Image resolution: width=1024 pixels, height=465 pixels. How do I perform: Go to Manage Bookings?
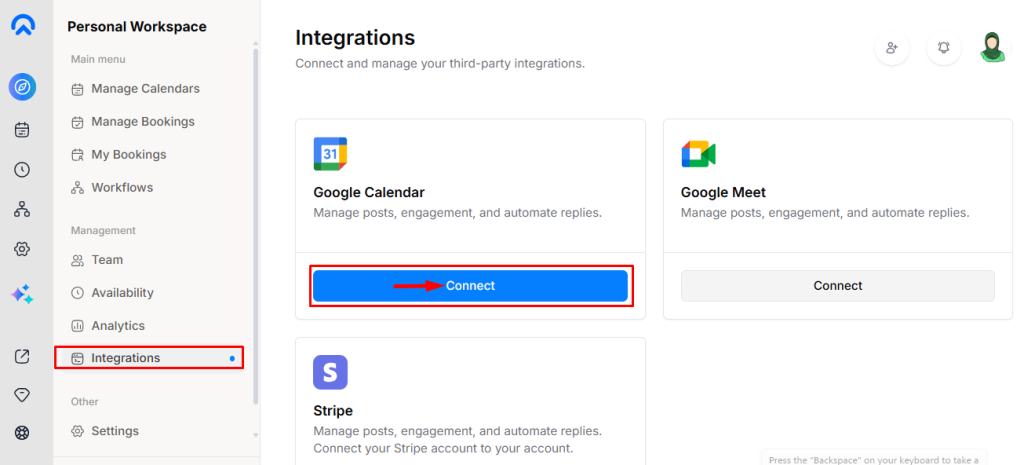tap(142, 122)
